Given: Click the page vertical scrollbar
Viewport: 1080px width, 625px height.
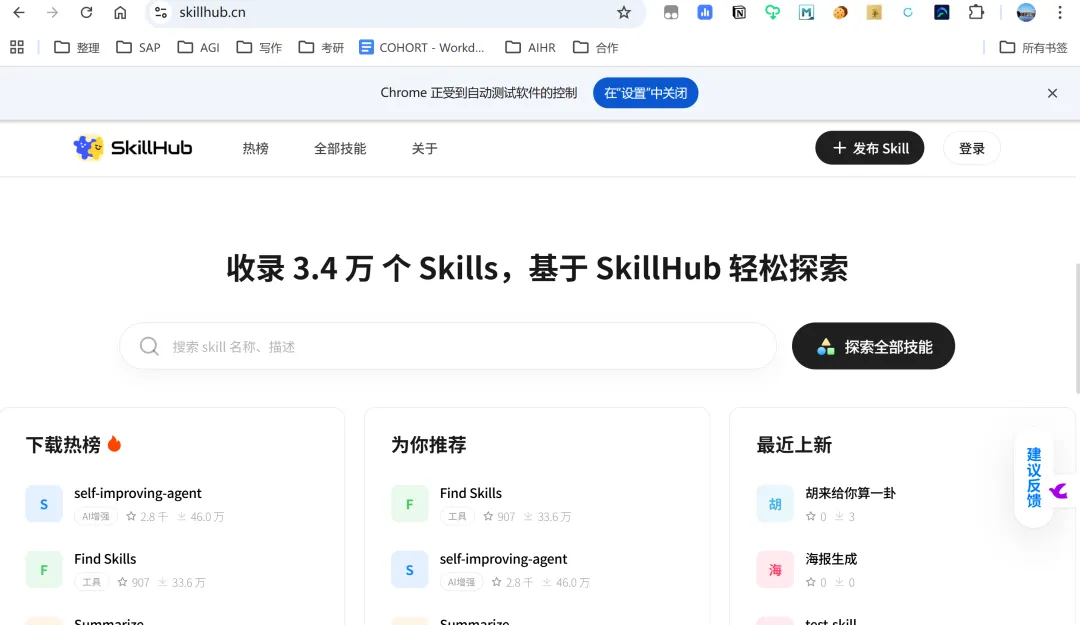Looking at the screenshot, I should (x=1077, y=327).
